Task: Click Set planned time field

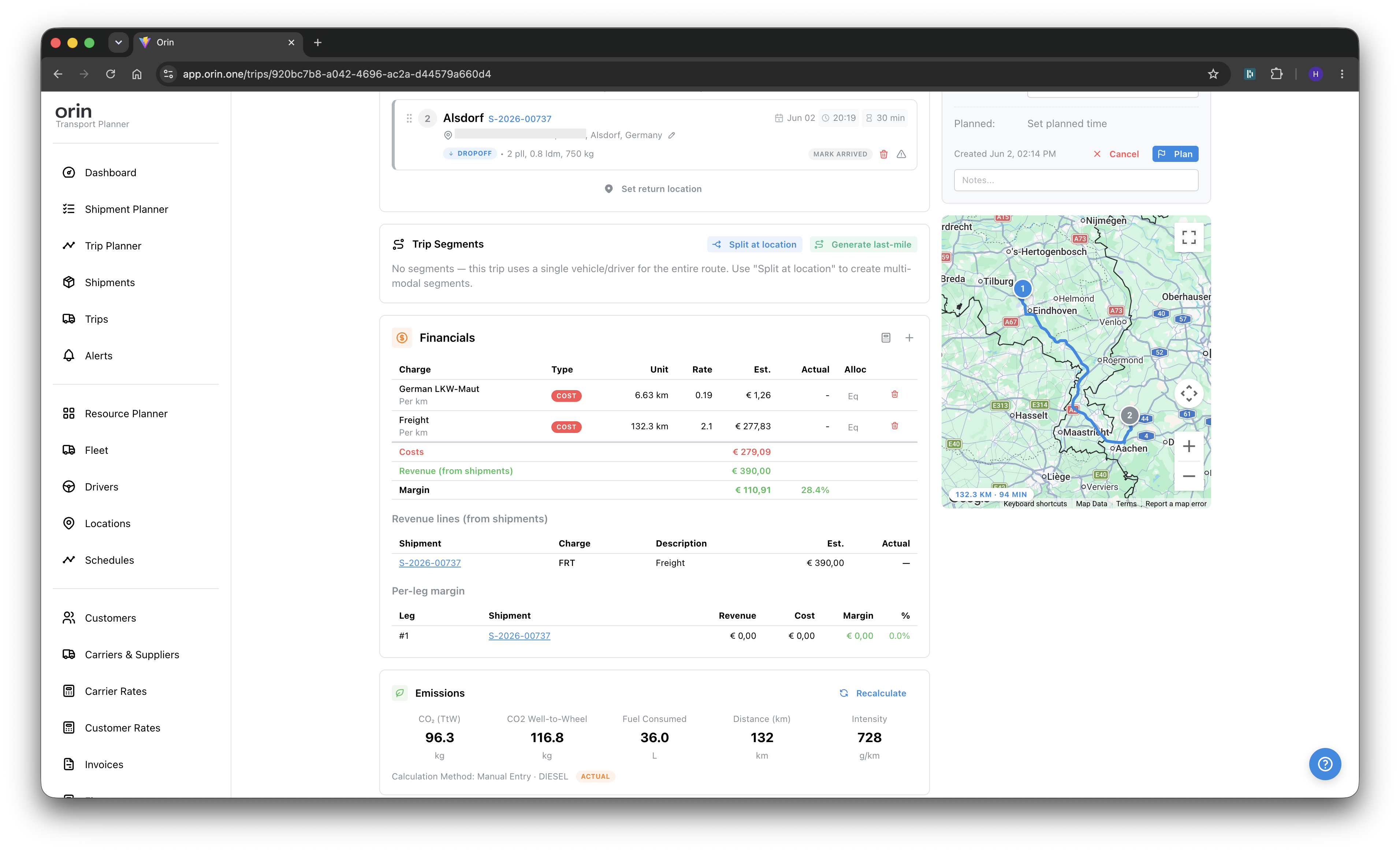Action: pos(1066,123)
